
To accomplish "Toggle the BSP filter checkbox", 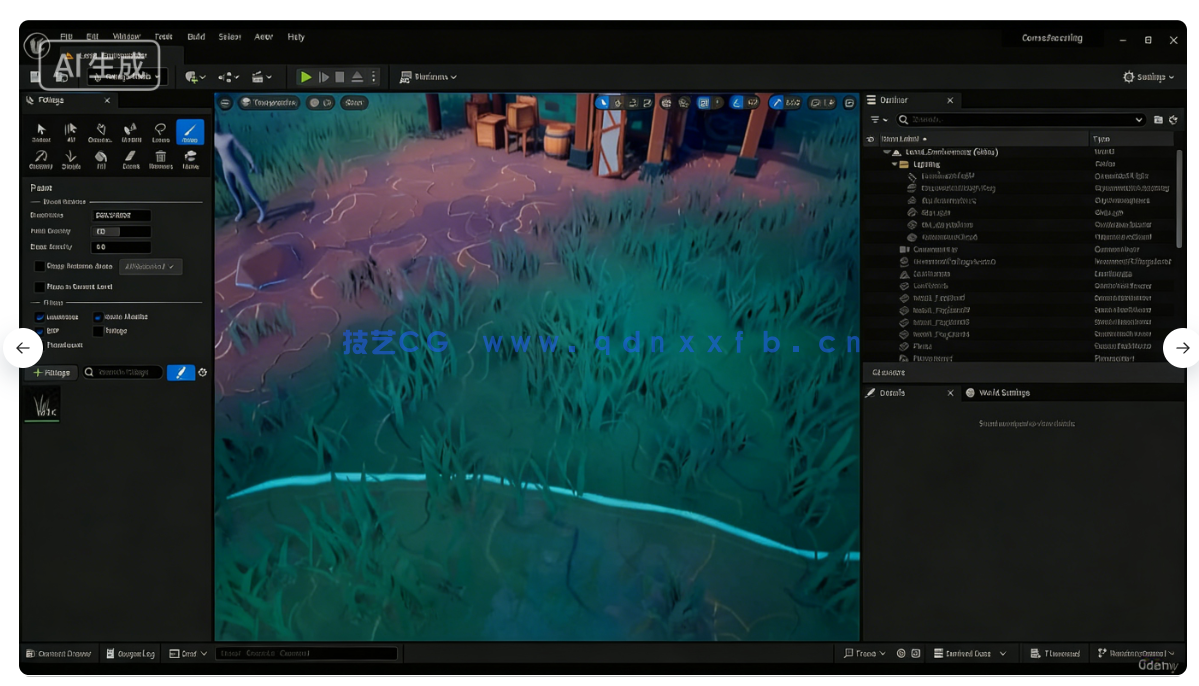I will 39,332.
